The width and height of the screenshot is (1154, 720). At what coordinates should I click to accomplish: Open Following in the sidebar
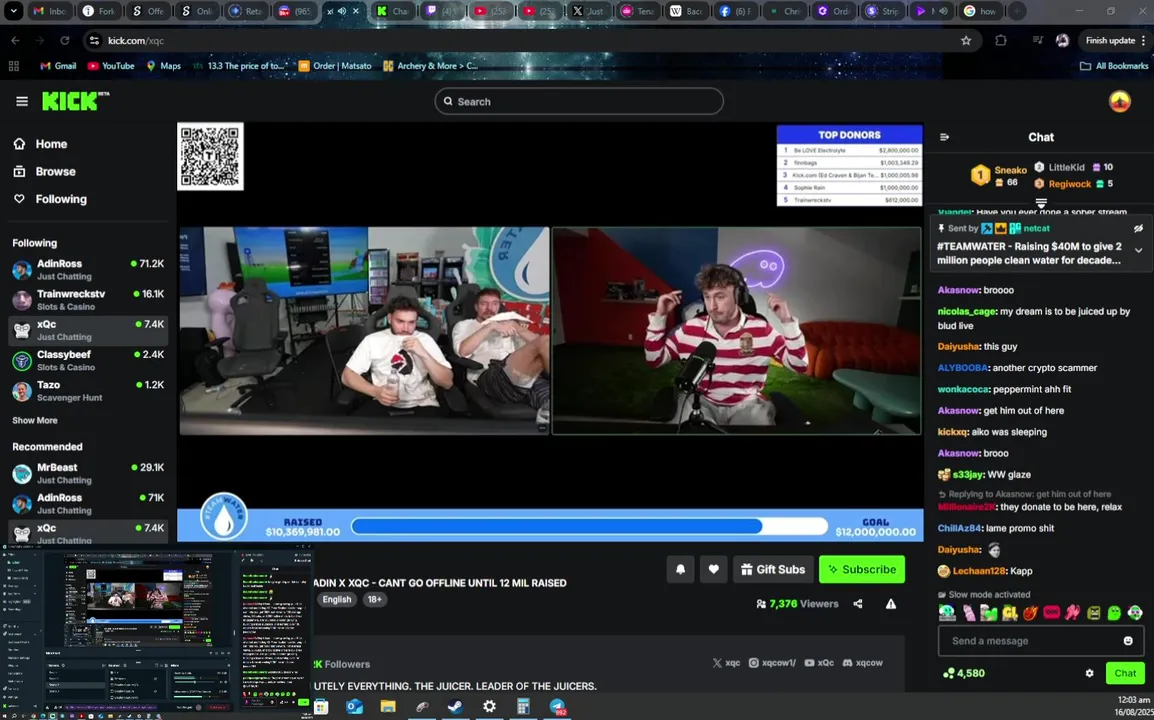(x=51, y=199)
